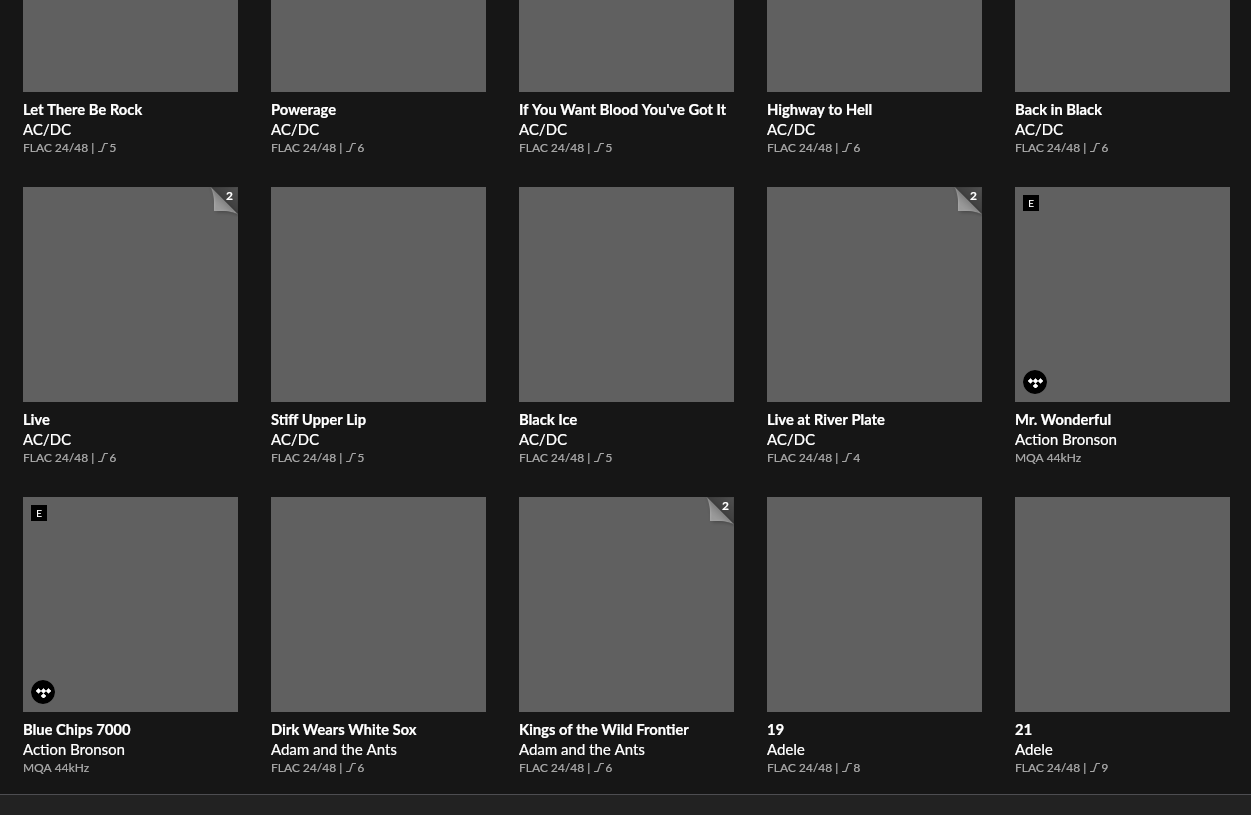The width and height of the screenshot is (1251, 815).
Task: Select Kings of the Wild Frontier title
Action: pos(603,730)
